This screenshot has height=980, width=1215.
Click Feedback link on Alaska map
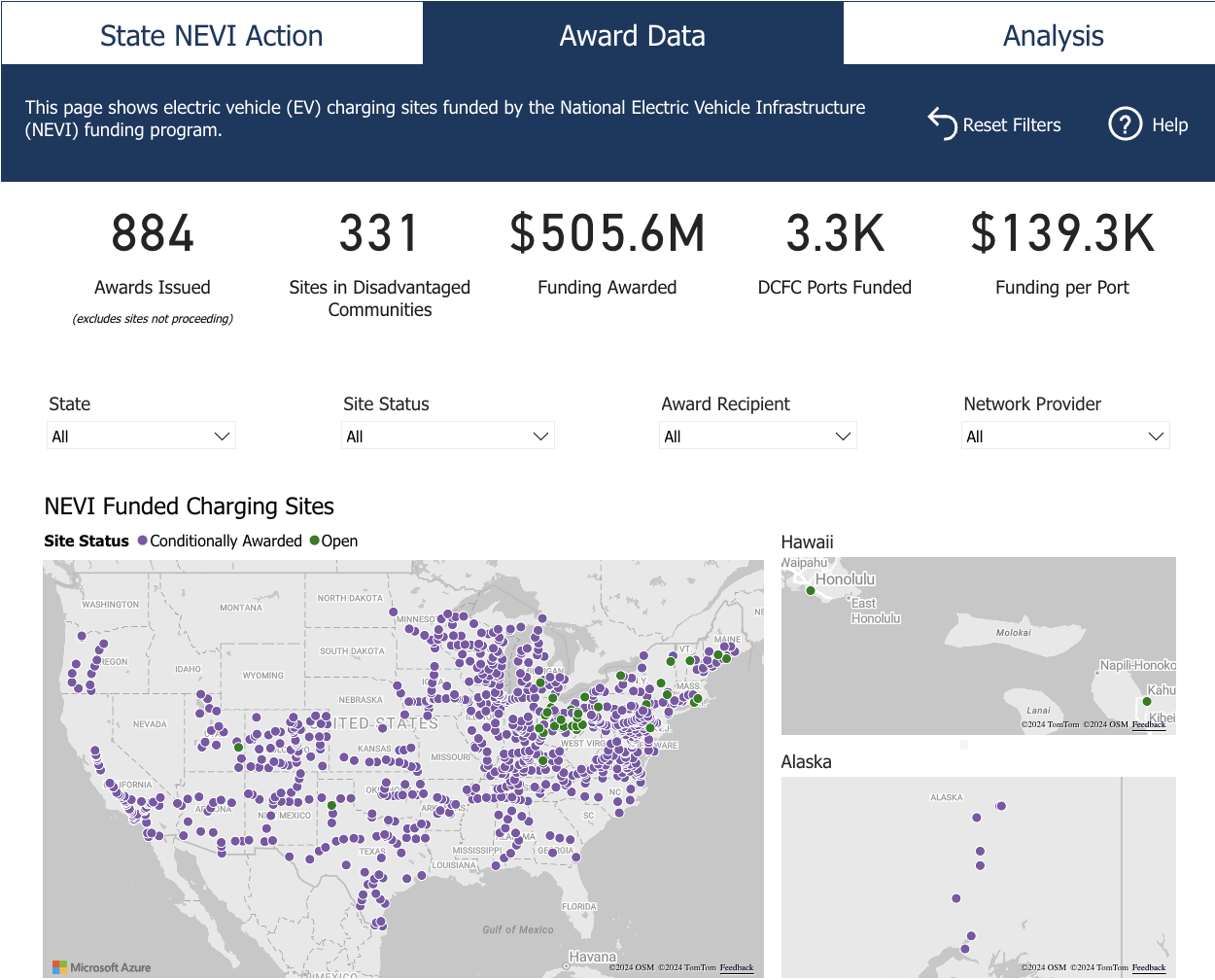pyautogui.click(x=1149, y=967)
